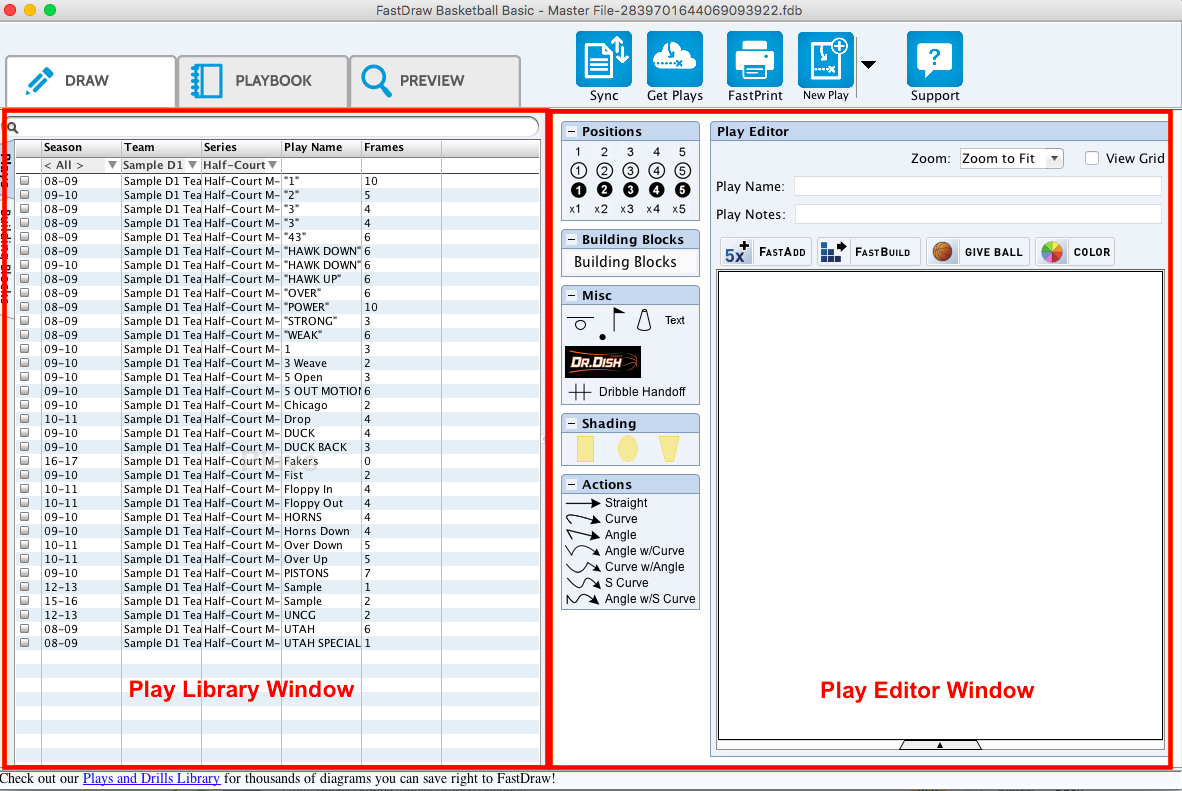
Task: Open the Season filter dropdown
Action: click(112, 165)
